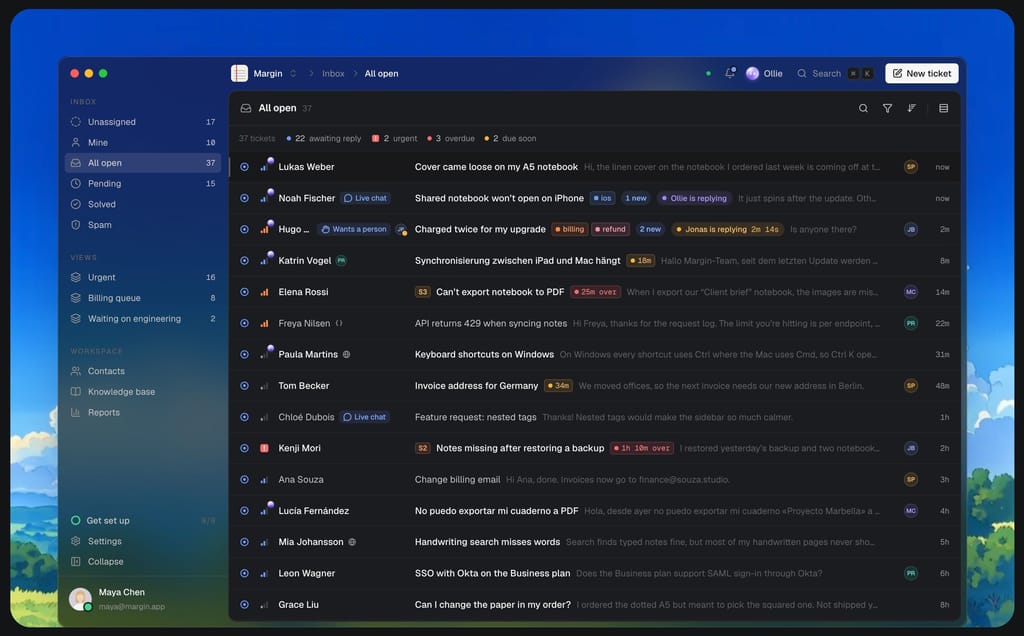Click the inbox tray icon next to the All open title
Viewport: 1024px width, 636px height.
click(246, 108)
